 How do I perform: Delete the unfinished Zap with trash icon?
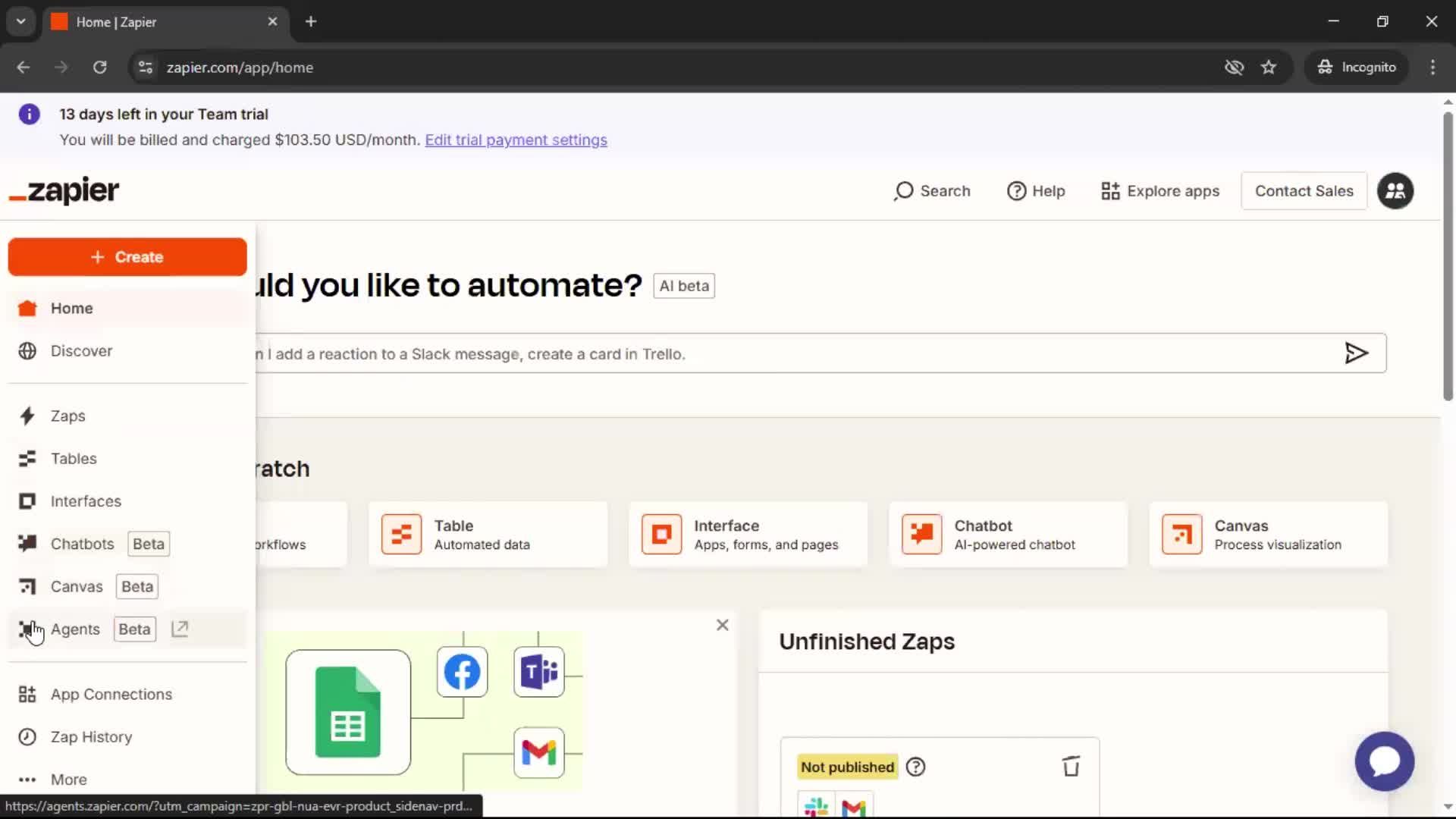(1071, 766)
